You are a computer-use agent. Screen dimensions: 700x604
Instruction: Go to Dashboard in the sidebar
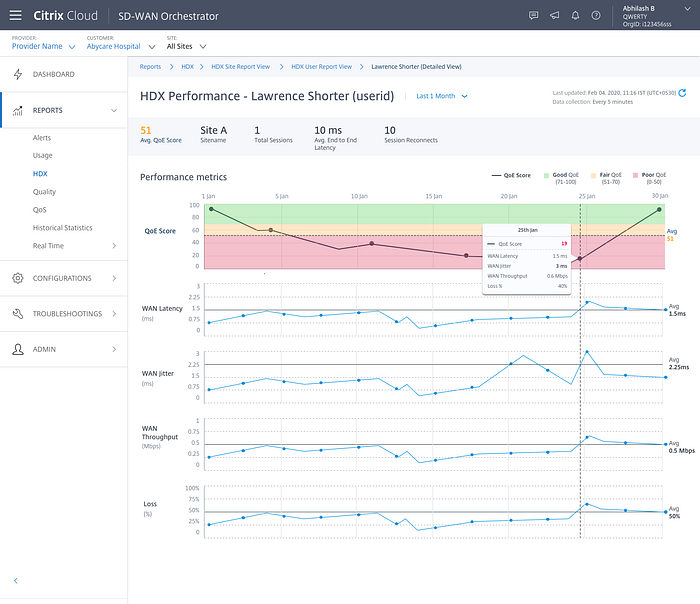54,74
